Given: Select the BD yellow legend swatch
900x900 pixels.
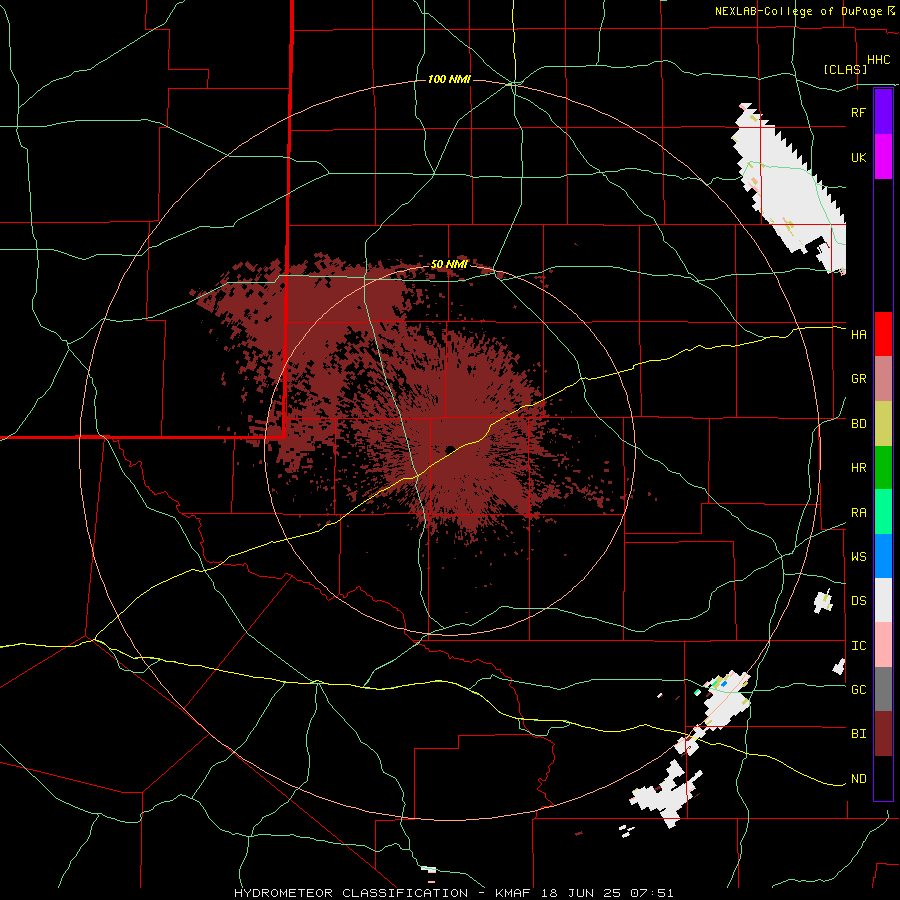Looking at the screenshot, I should pos(883,424).
